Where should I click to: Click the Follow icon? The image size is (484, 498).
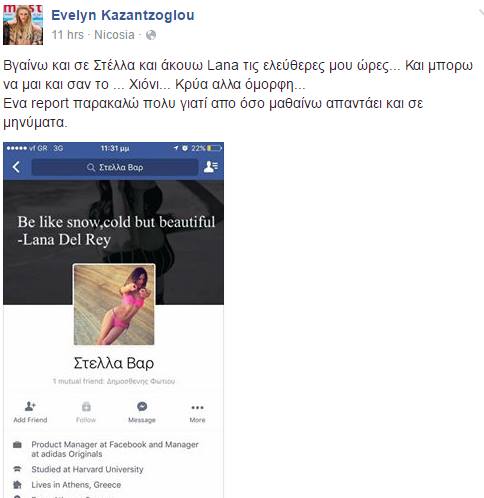86,406
